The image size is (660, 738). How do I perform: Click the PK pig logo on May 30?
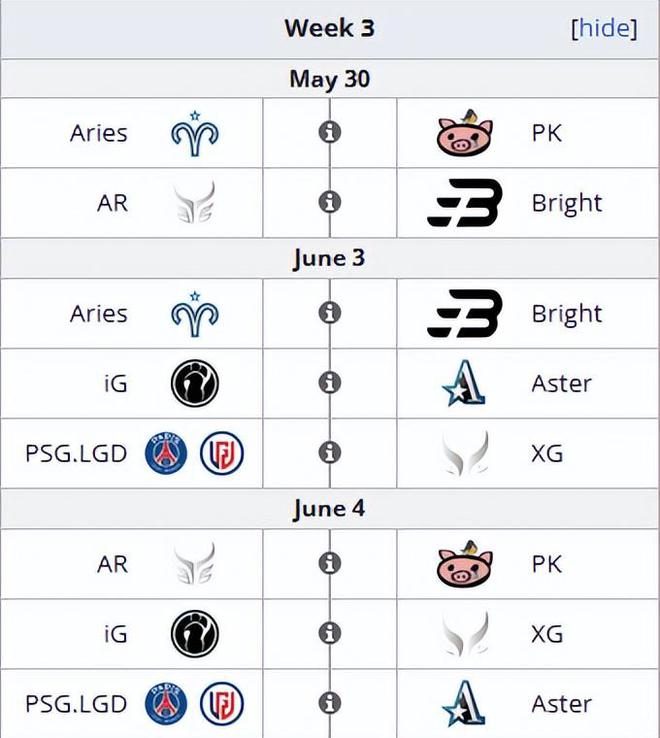(465, 133)
